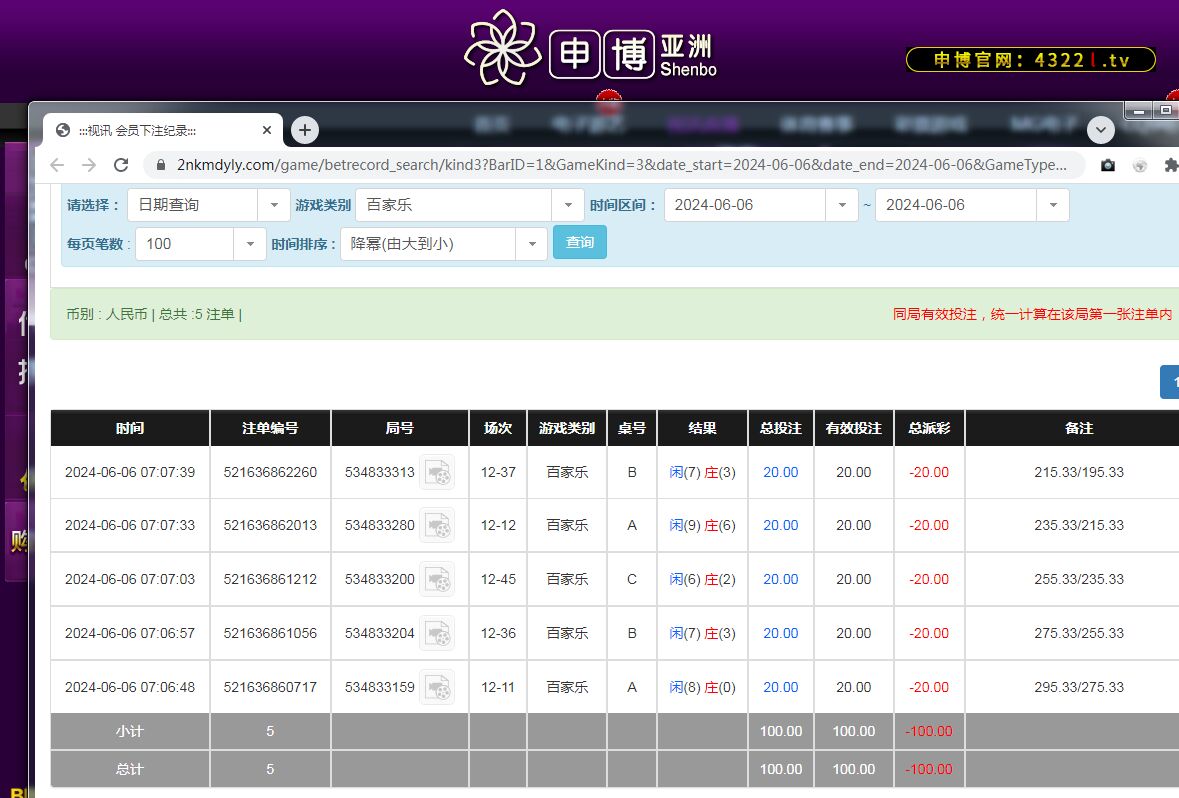Click the 查询 search button

(580, 242)
